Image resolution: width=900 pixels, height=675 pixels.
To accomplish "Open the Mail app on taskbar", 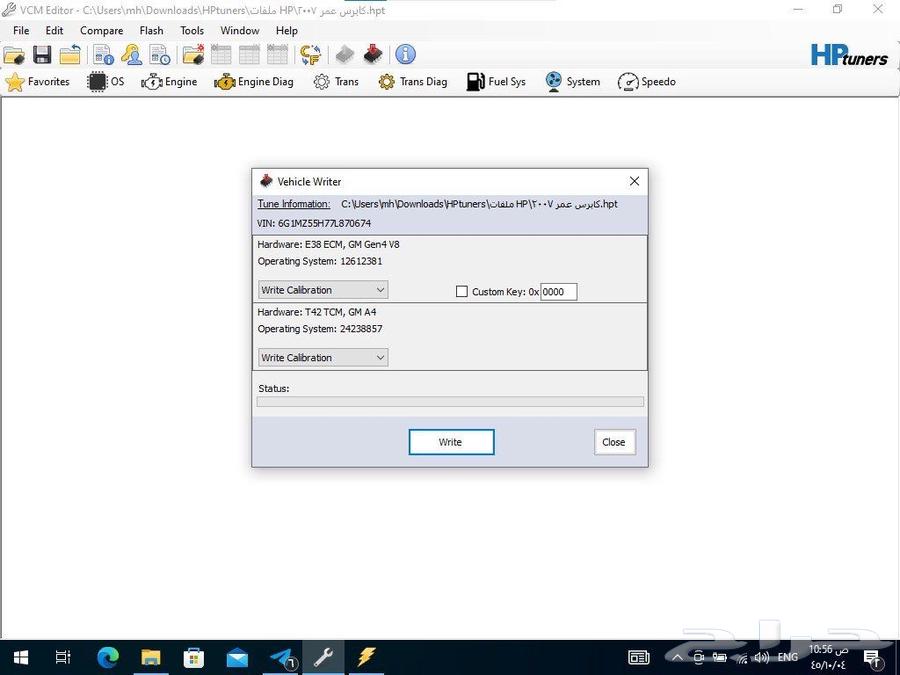I will point(237,657).
